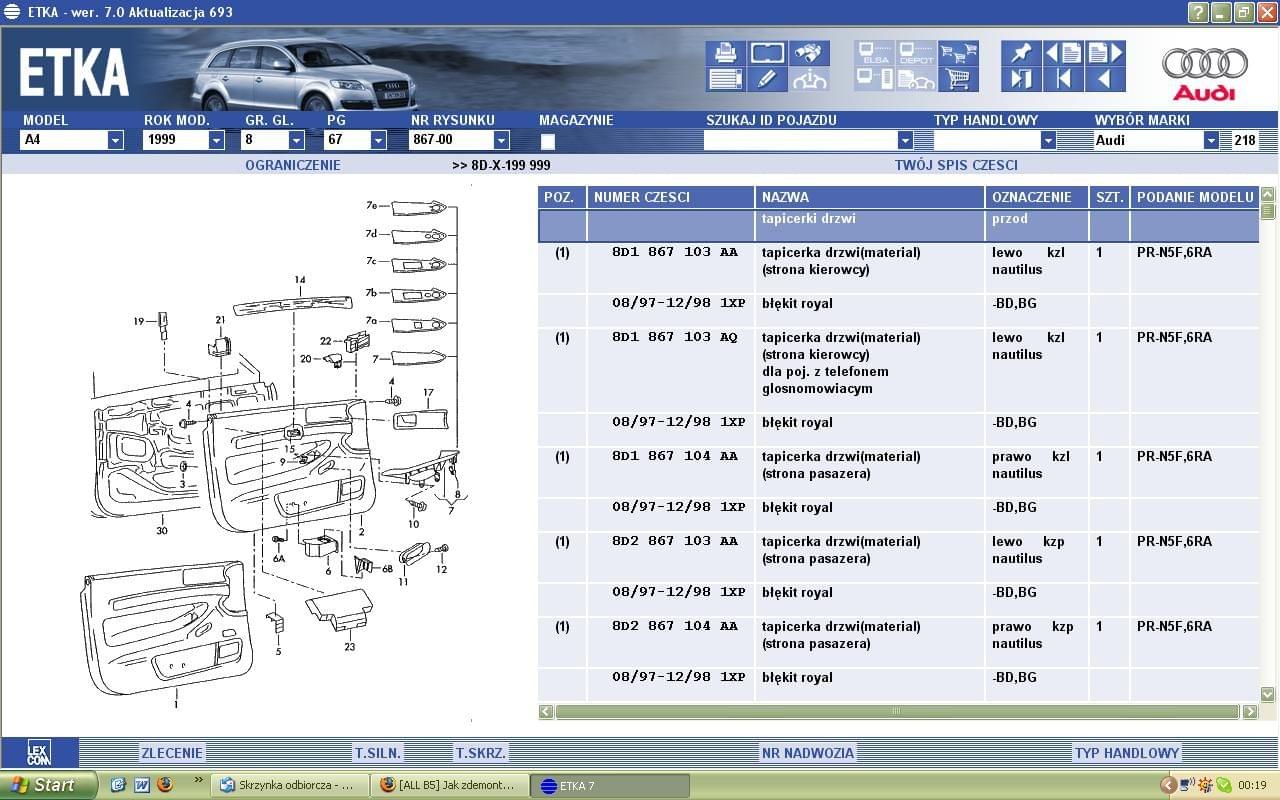1280x800 pixels.
Task: Click the vehicle info icon under the binoculars
Action: click(809, 79)
